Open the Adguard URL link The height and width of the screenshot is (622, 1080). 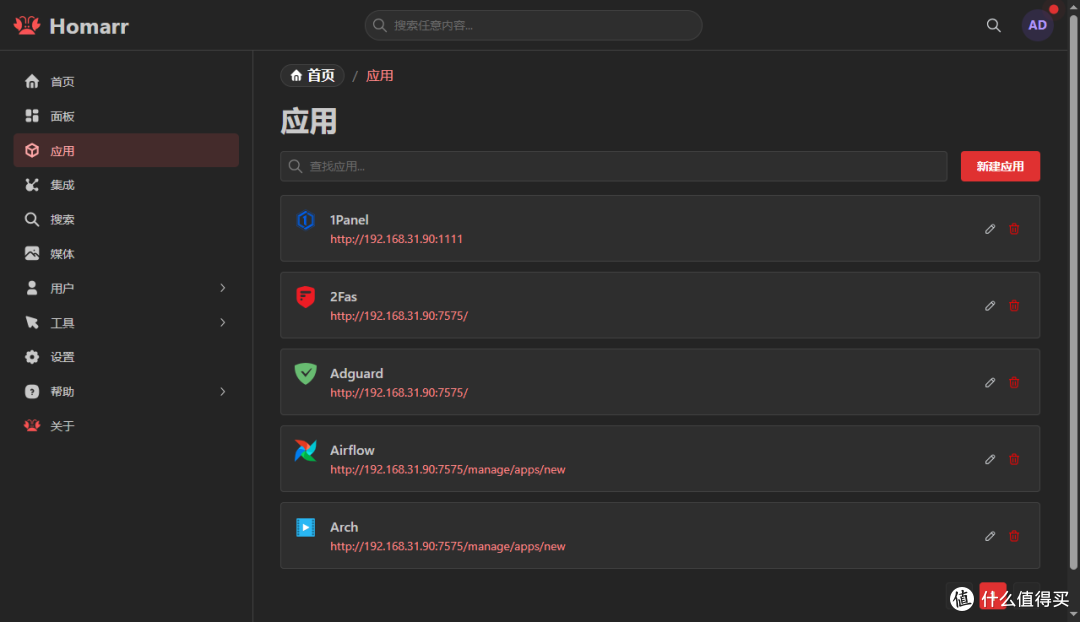coord(399,393)
